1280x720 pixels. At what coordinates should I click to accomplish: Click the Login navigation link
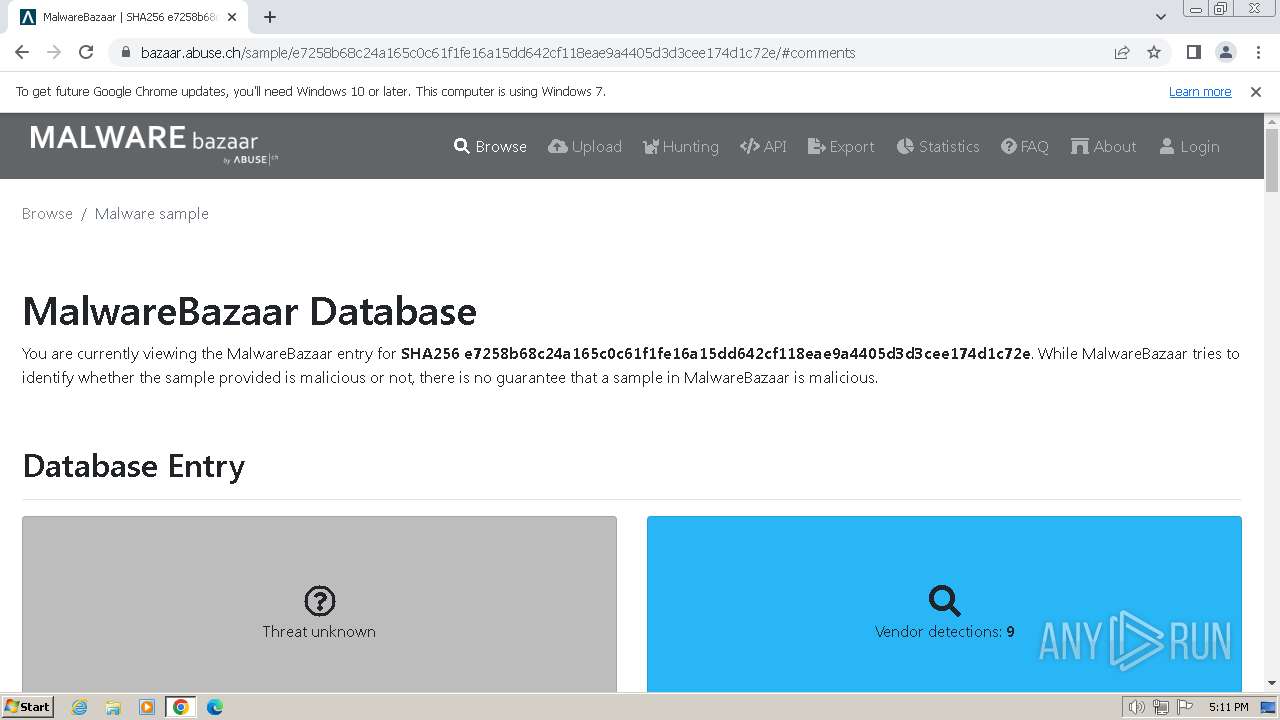[x=1189, y=146]
